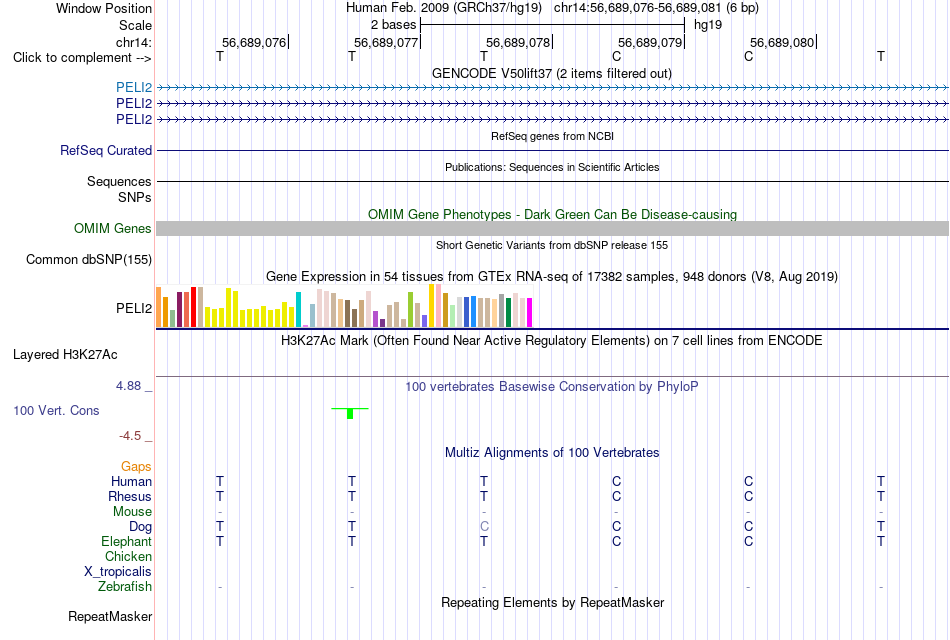Viewport: 950px width, 640px height.
Task: Click the cyan bar in the PELI2 GTEx chart
Action: [298, 310]
